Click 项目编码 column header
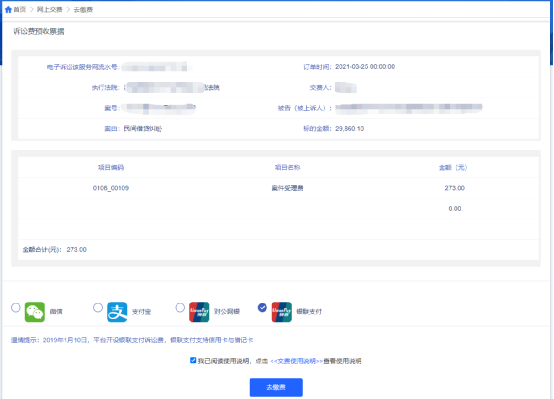Screen dimensions: 554x399 (111, 167)
